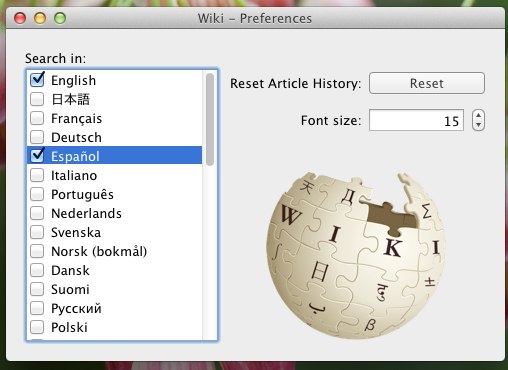This screenshot has width=508, height=370.
Task: Select the highlighted Español row label
Action: [x=75, y=156]
